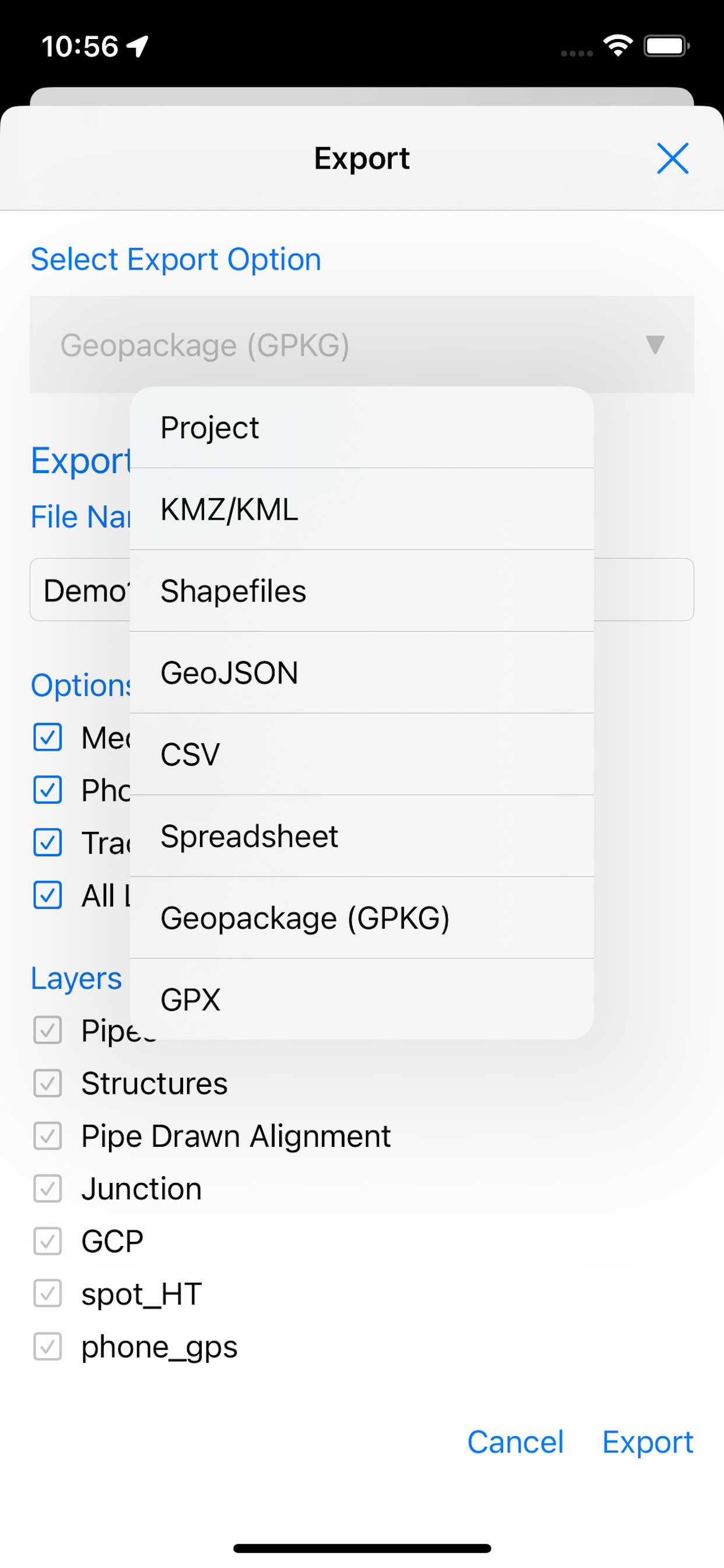Screen dimensions: 724x1568
Task: Select Spreadsheet export option
Action: click(361, 836)
